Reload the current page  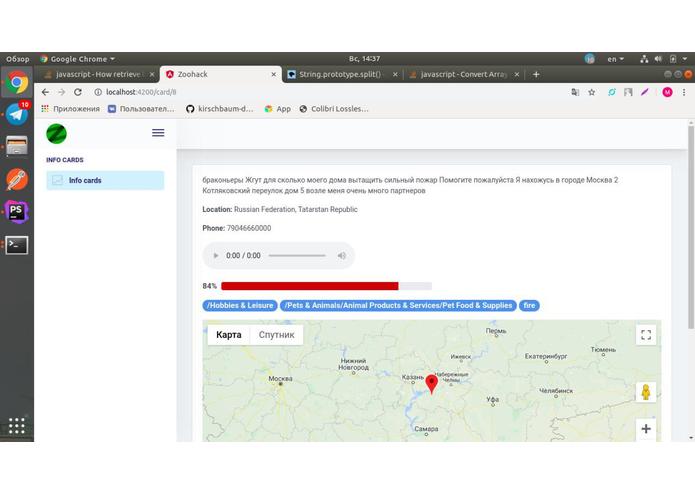pos(78,92)
